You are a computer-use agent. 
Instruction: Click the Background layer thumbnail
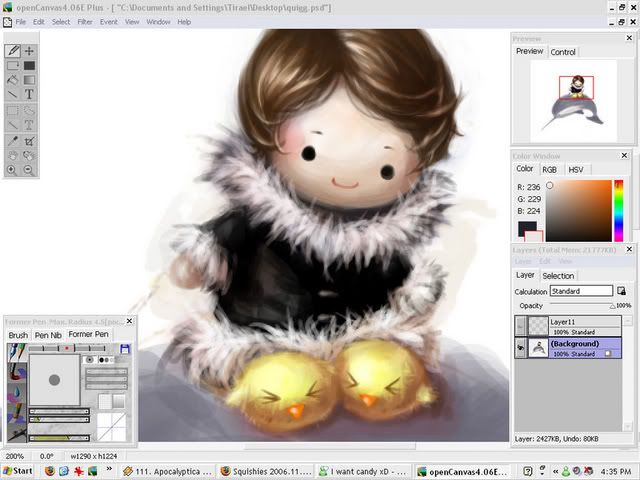point(538,348)
